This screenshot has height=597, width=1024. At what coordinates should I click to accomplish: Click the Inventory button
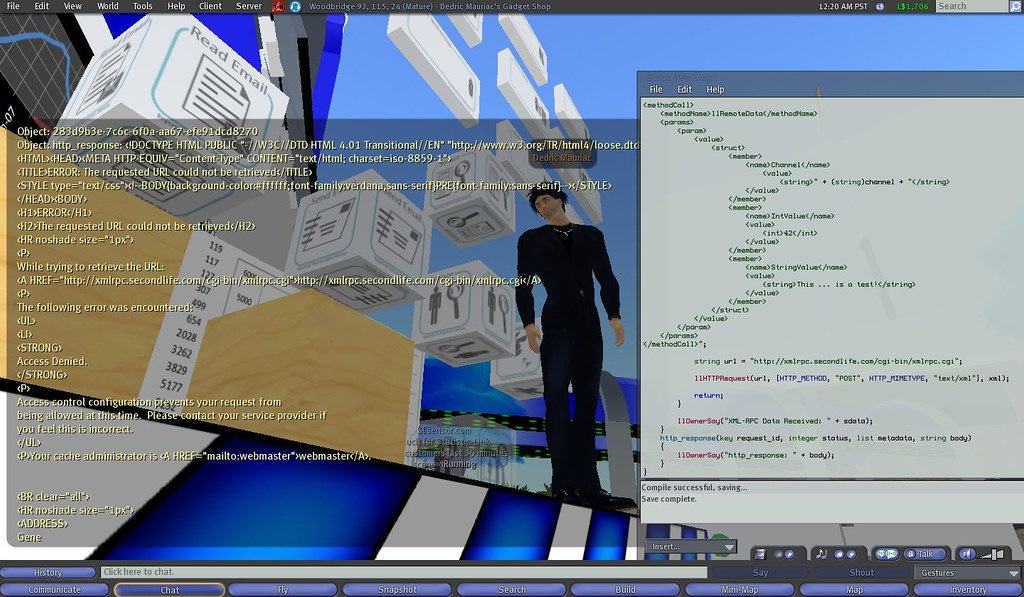(x=967, y=590)
